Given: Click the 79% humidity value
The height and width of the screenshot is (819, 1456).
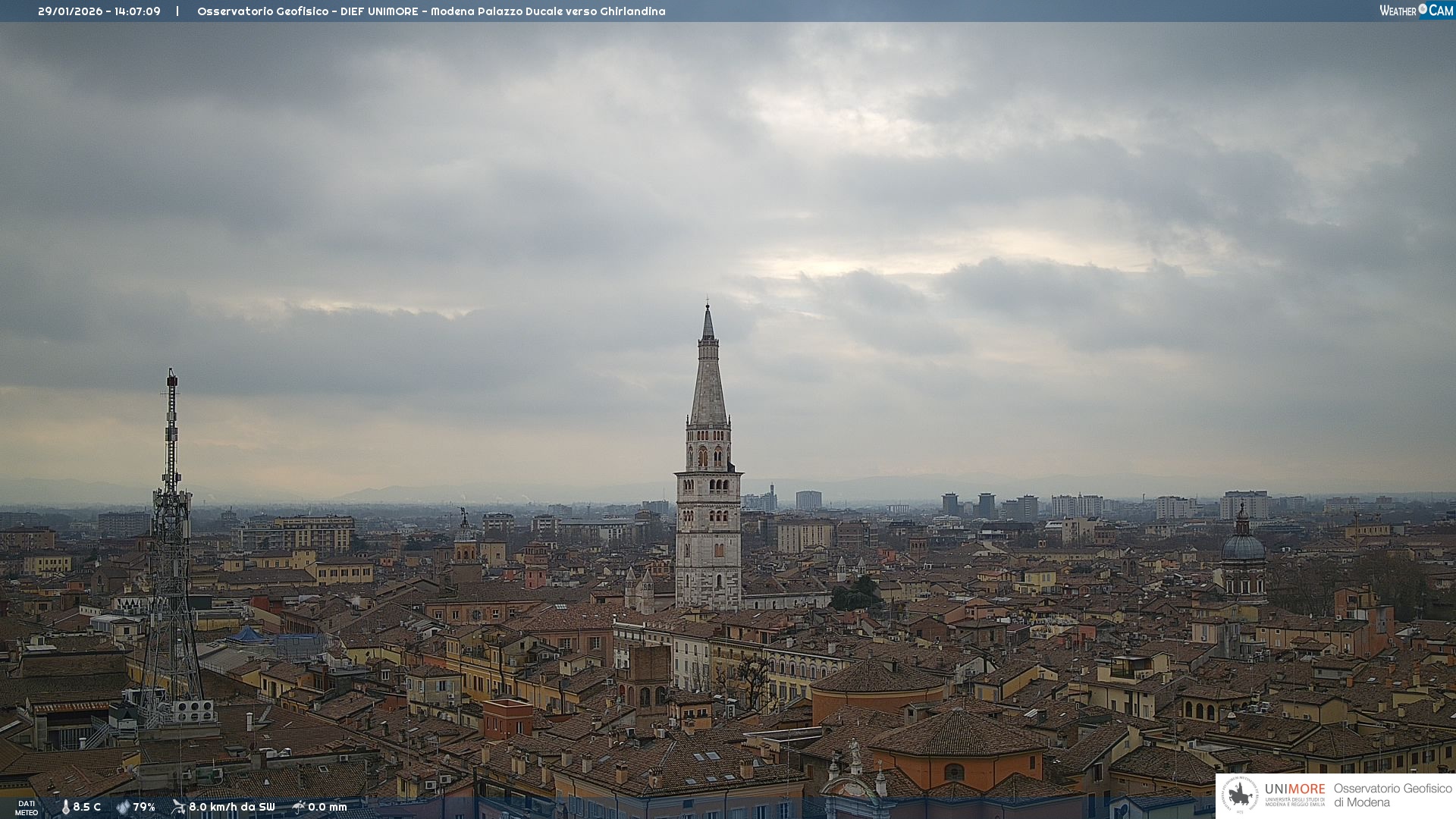Looking at the screenshot, I should coord(144,807).
